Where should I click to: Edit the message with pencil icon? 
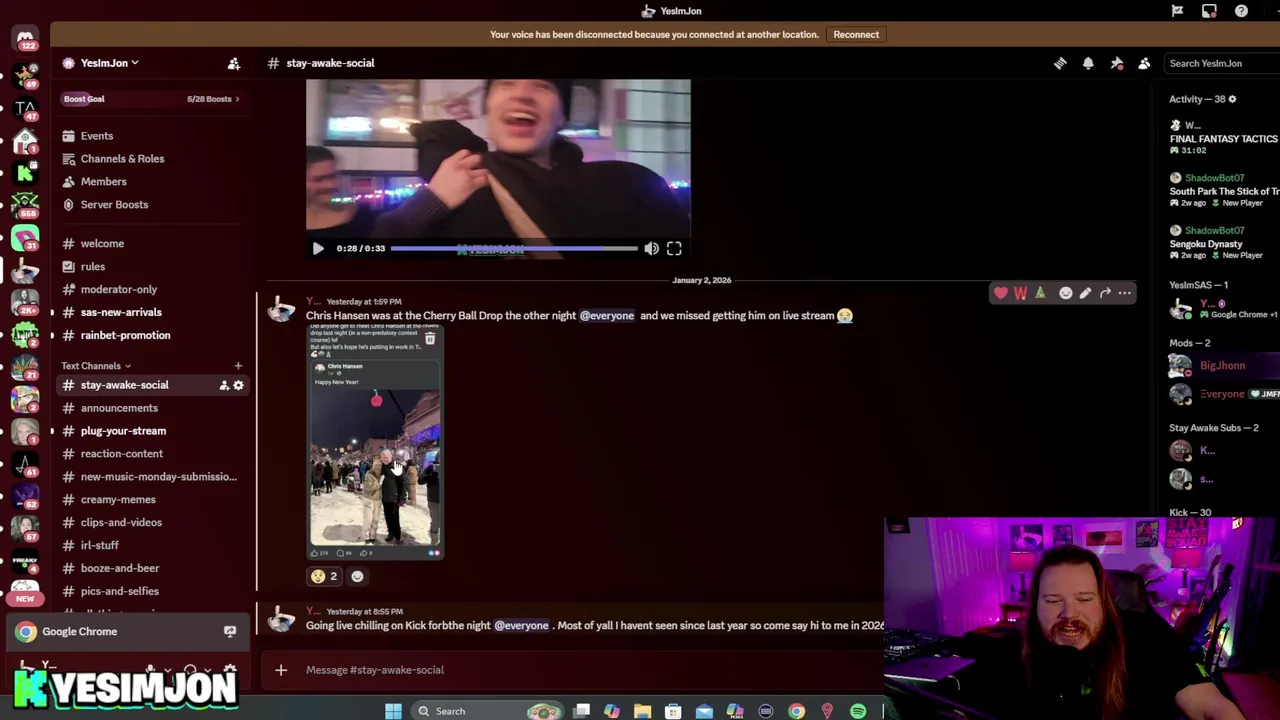pos(1085,293)
